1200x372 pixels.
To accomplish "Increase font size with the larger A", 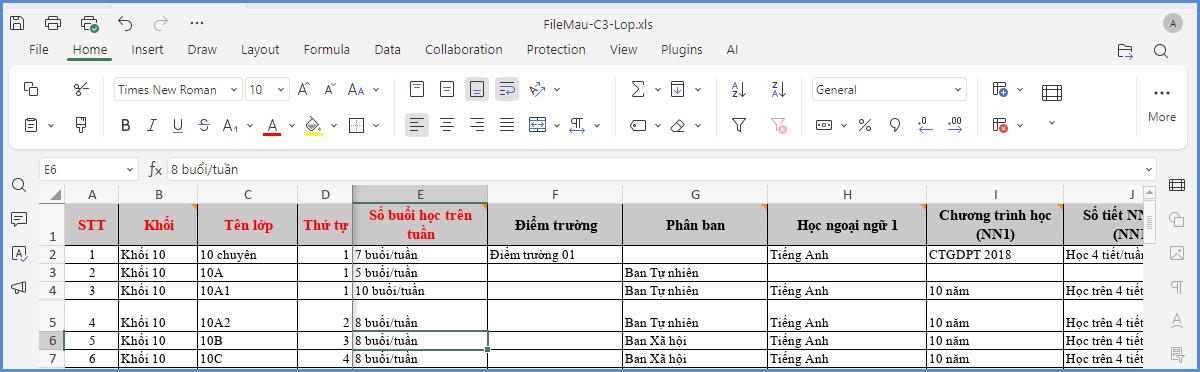I will pyautogui.click(x=304, y=90).
